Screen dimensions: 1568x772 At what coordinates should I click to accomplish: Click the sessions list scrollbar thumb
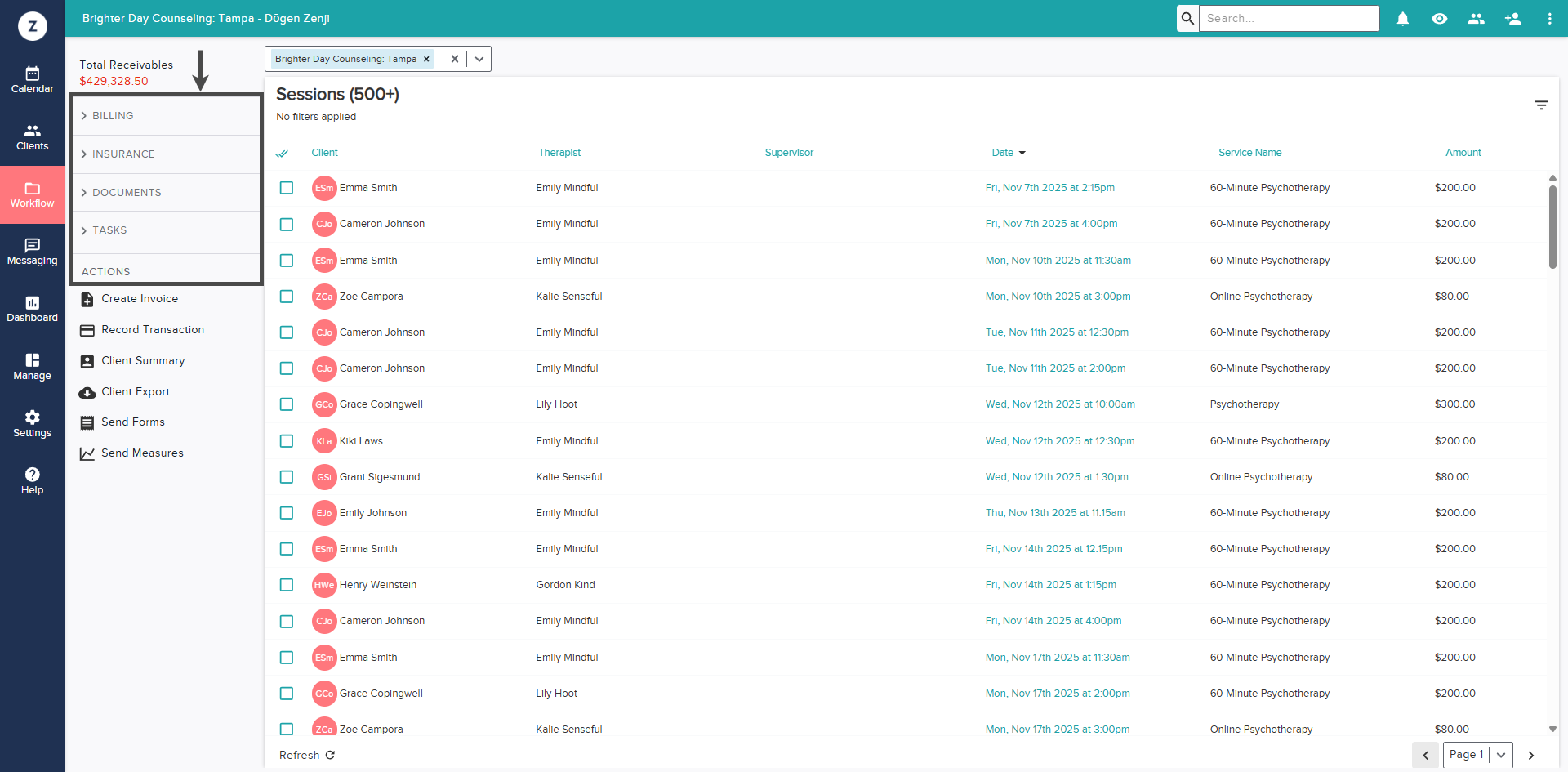coord(1552,227)
